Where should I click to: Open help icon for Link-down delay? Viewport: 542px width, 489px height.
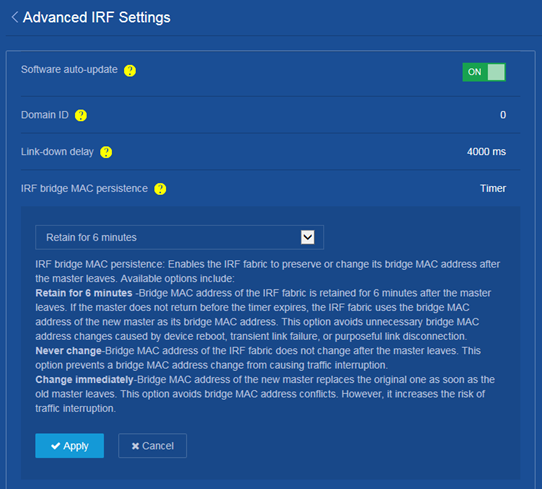point(106,152)
